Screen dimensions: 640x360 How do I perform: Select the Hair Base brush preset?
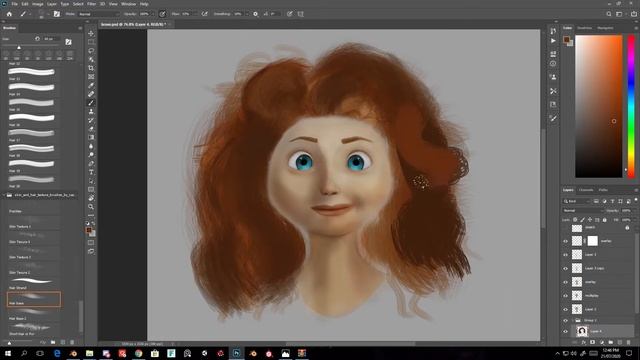coord(34,299)
